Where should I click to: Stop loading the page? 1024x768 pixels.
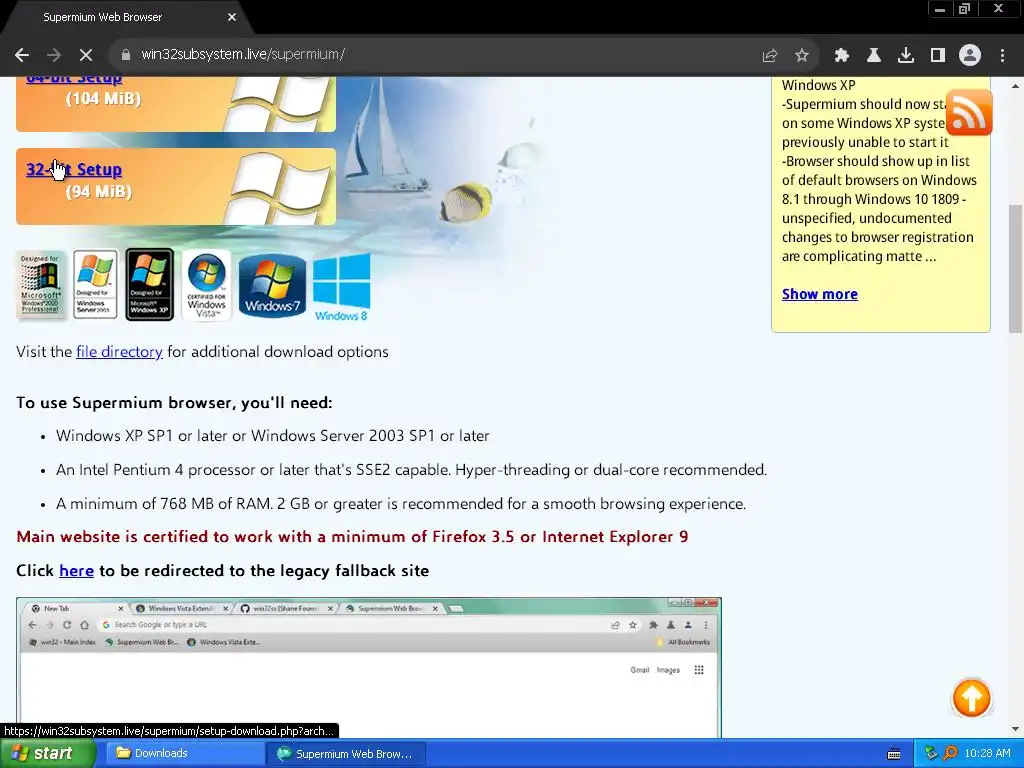[x=86, y=55]
